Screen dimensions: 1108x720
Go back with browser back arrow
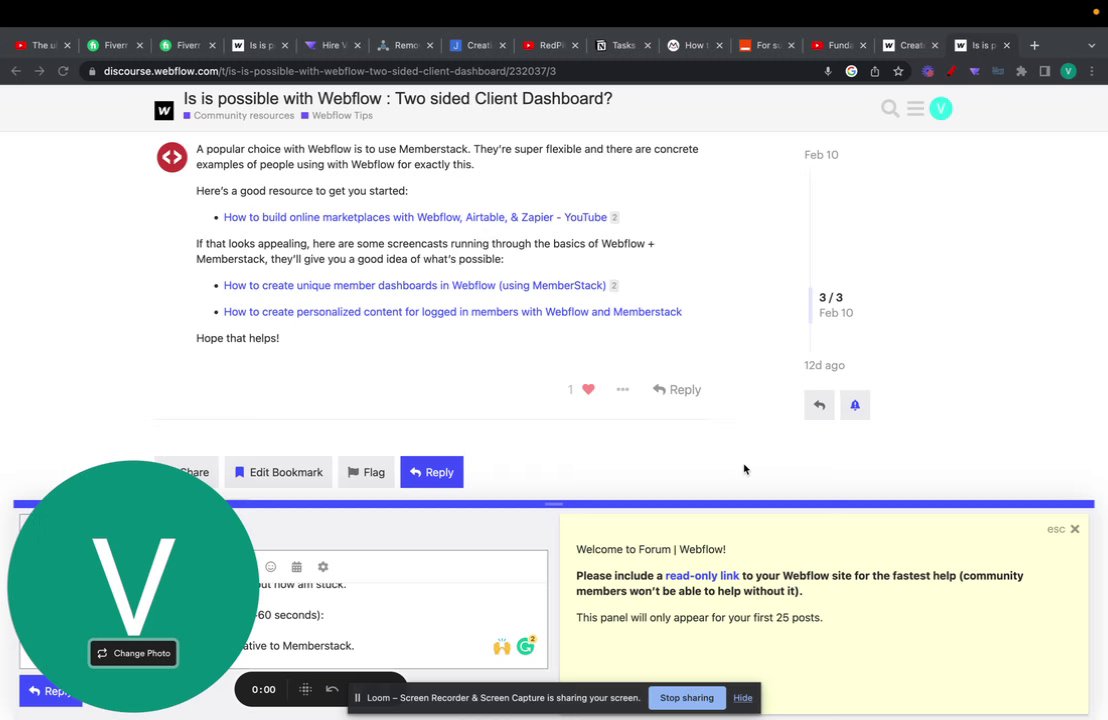point(16,71)
